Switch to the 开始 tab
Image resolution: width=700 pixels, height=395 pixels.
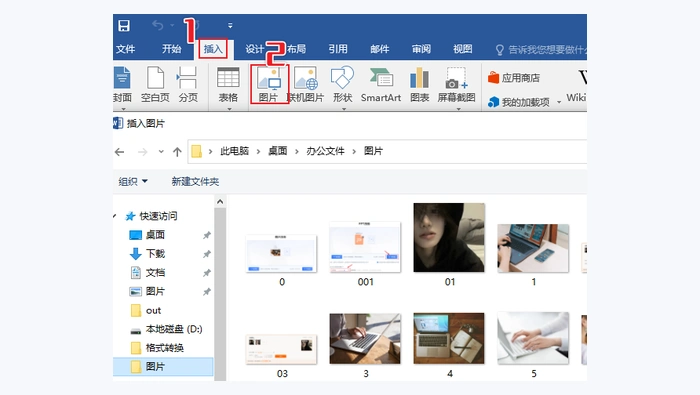[x=172, y=49]
